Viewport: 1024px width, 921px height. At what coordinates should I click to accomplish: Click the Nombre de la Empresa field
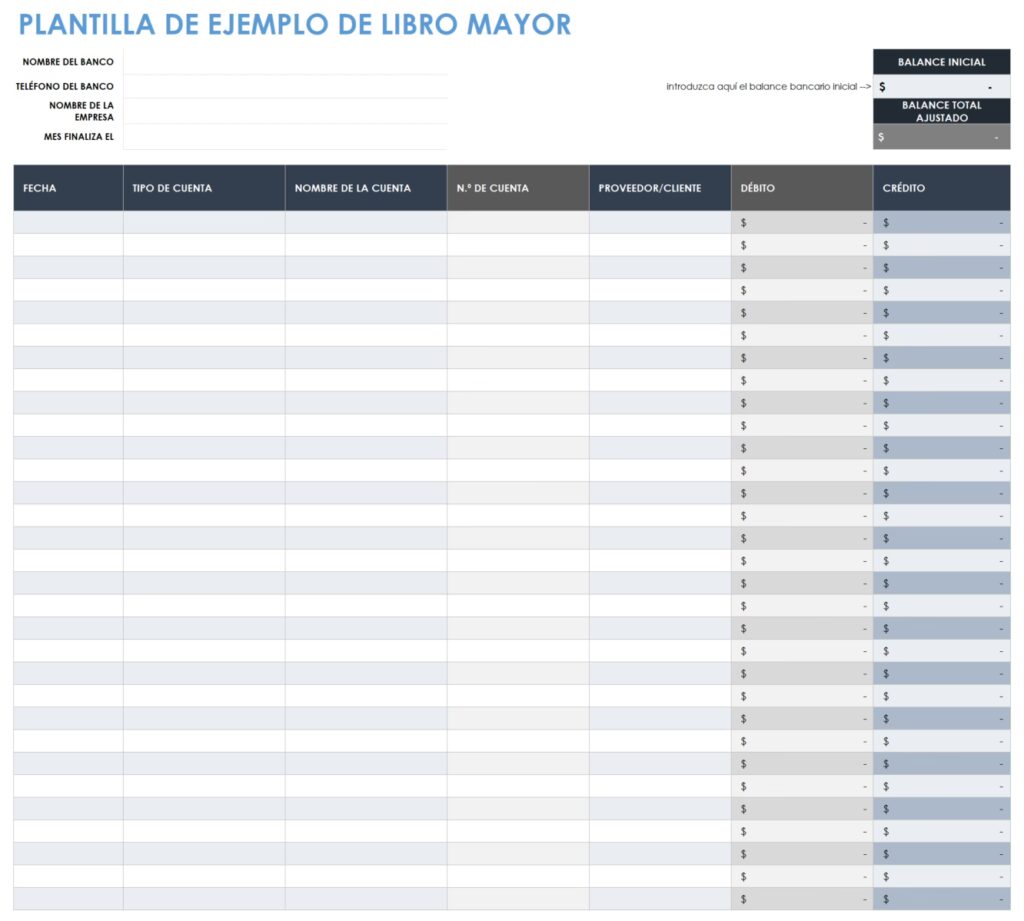tap(285, 111)
